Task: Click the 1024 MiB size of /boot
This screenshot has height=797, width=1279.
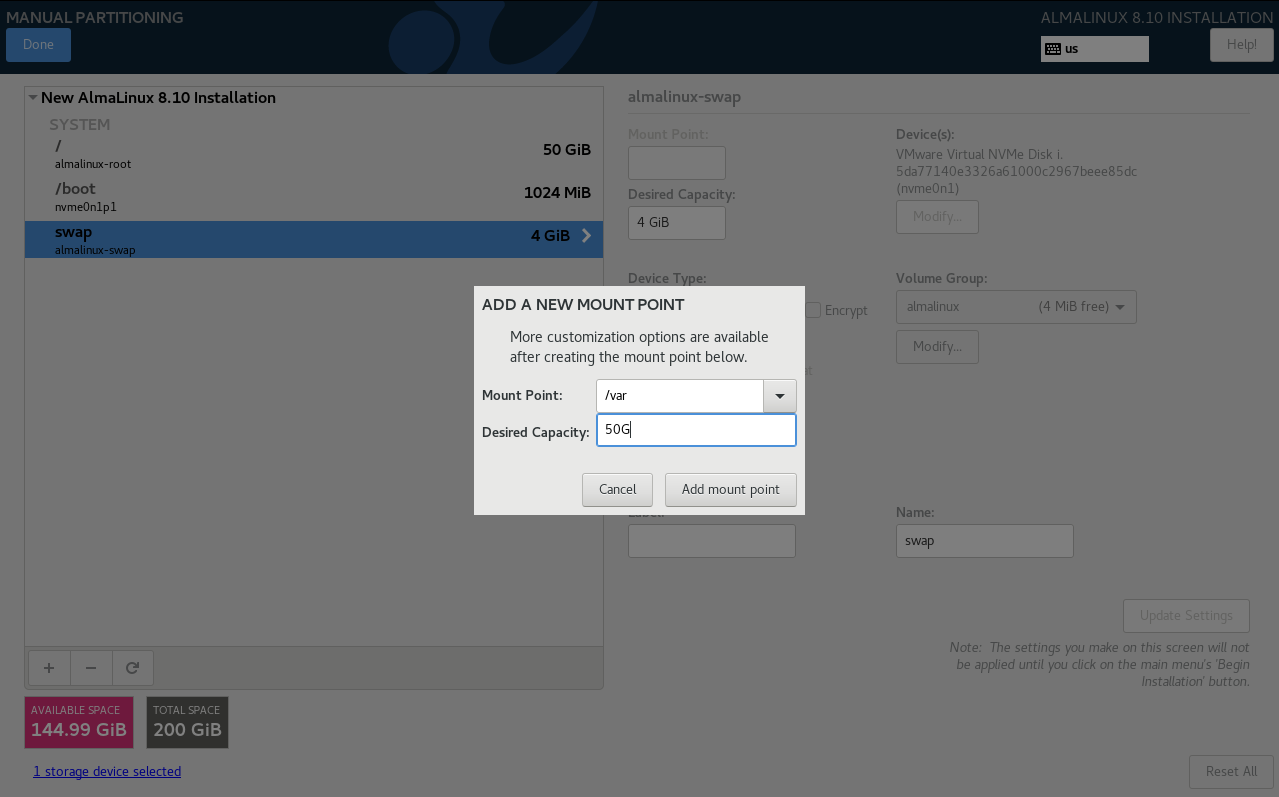Action: (558, 193)
